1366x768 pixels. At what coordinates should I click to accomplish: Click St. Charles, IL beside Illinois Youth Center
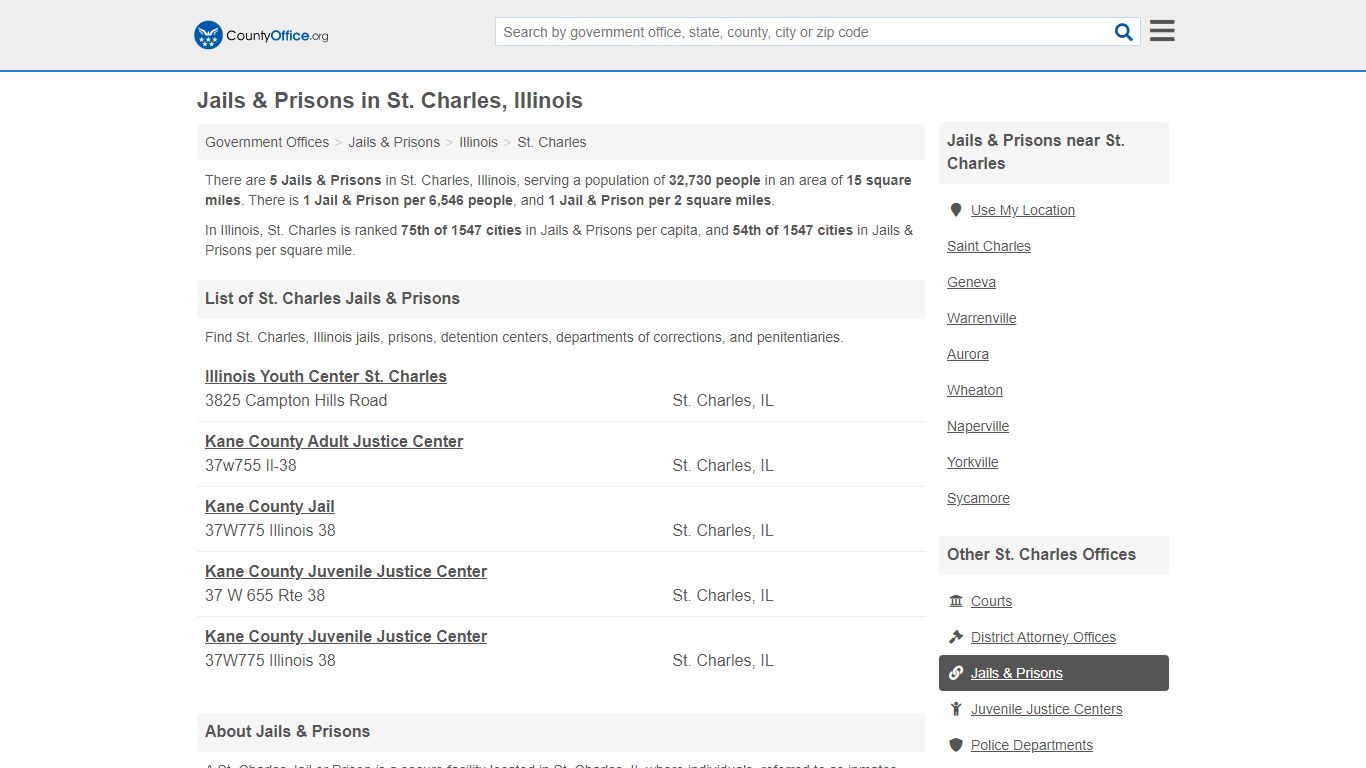click(x=723, y=400)
